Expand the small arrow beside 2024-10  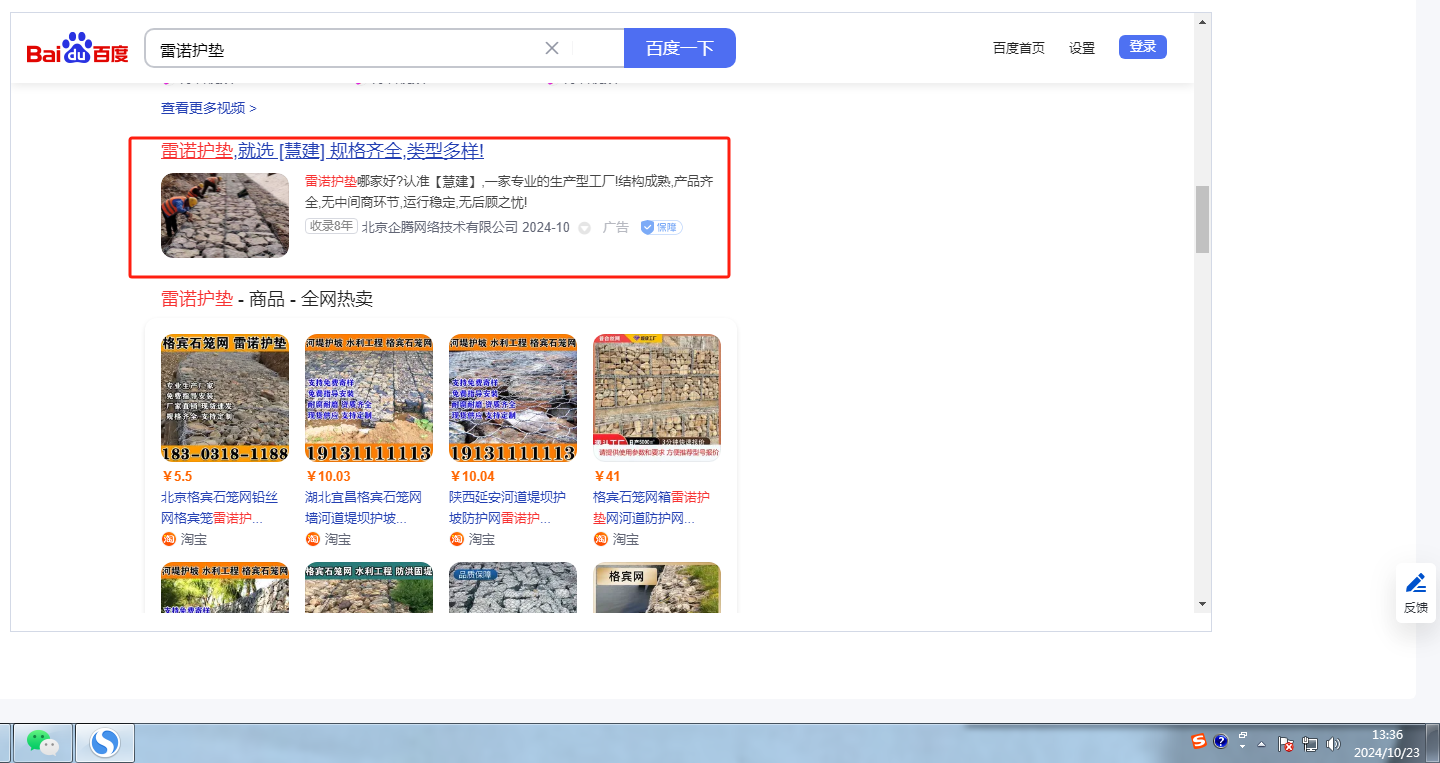click(x=585, y=228)
